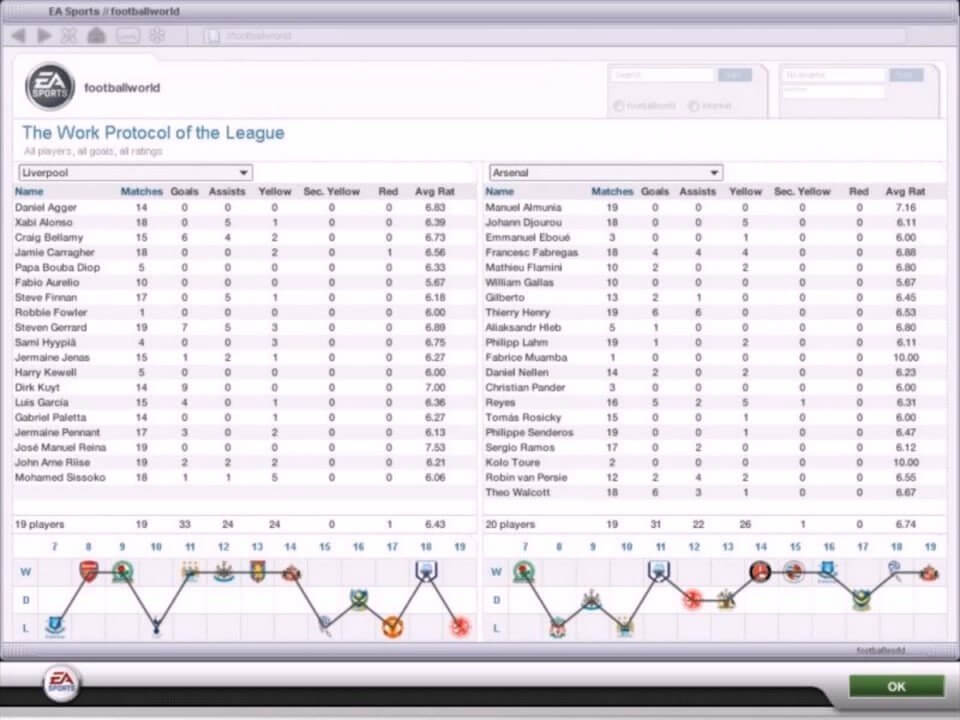Select Newcastle crest on Liverpool matchday 12

(224, 572)
